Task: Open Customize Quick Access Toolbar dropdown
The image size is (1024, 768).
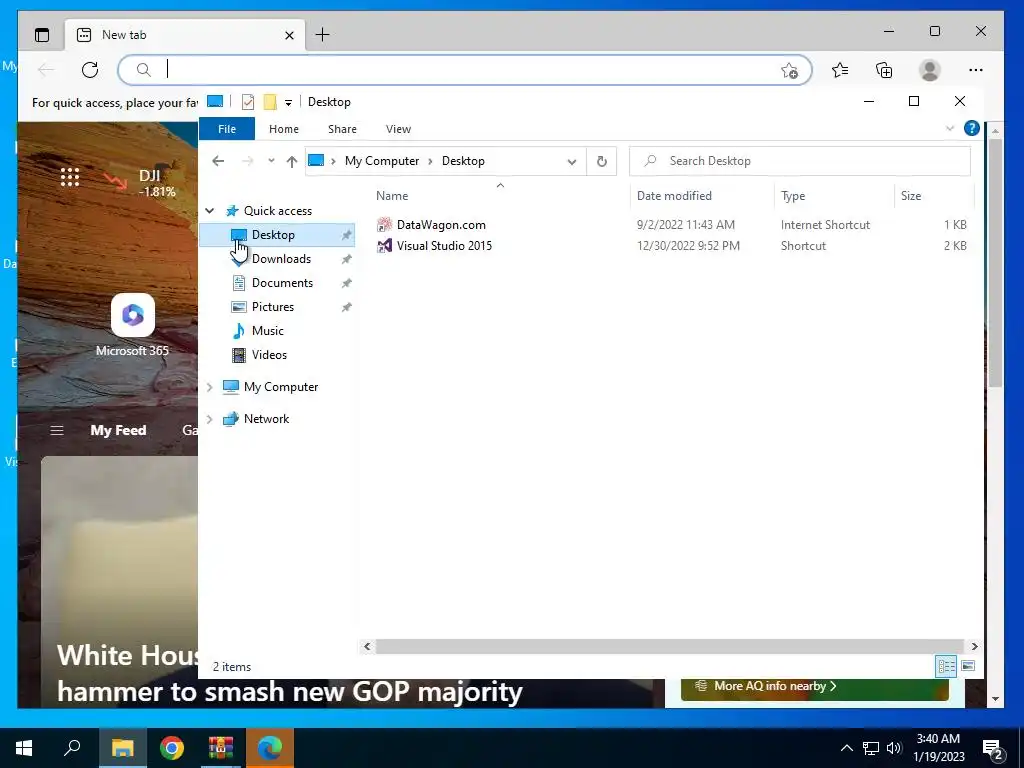Action: click(x=288, y=103)
